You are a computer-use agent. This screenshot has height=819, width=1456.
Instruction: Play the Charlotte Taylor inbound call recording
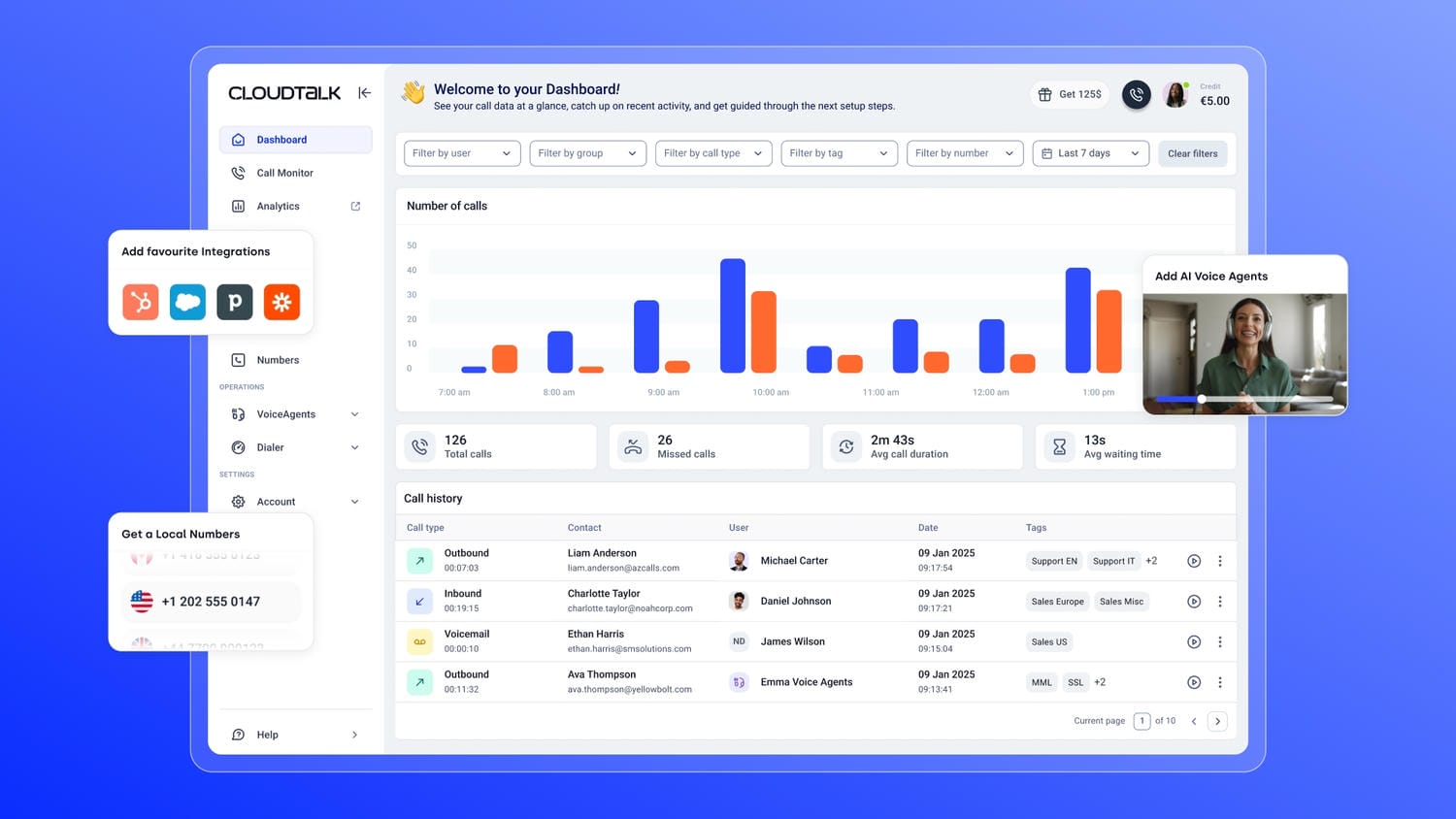coord(1194,601)
